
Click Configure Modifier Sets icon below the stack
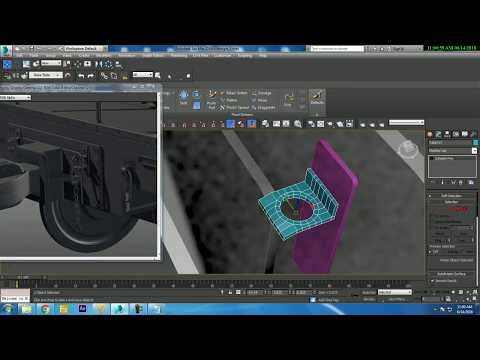point(471,182)
